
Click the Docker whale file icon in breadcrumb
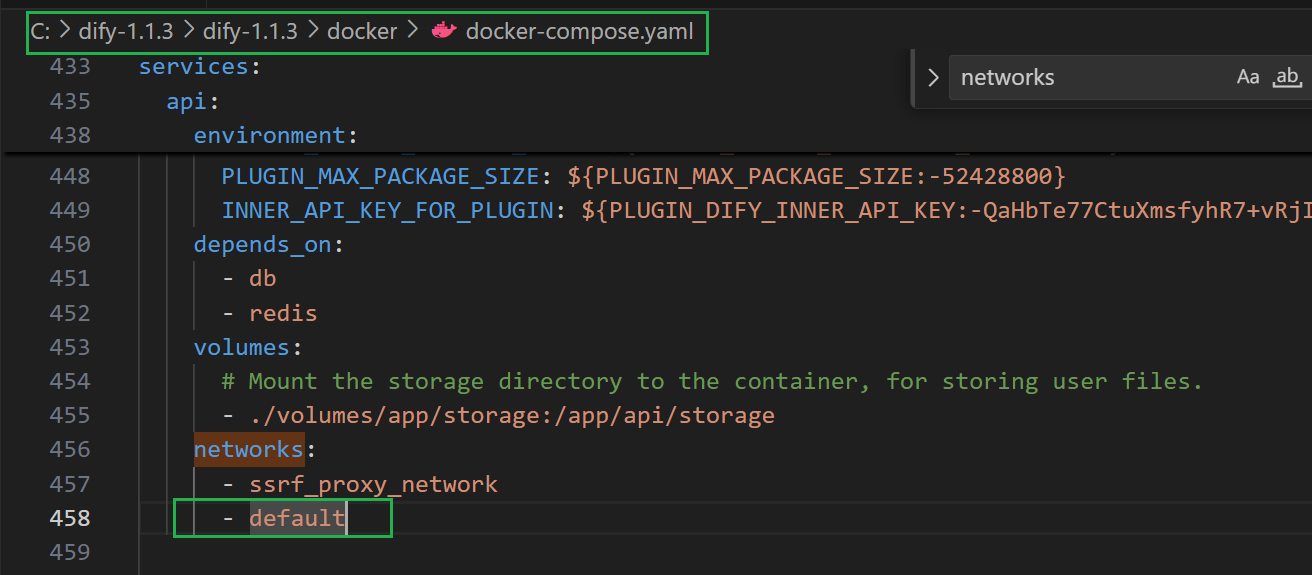tap(444, 31)
